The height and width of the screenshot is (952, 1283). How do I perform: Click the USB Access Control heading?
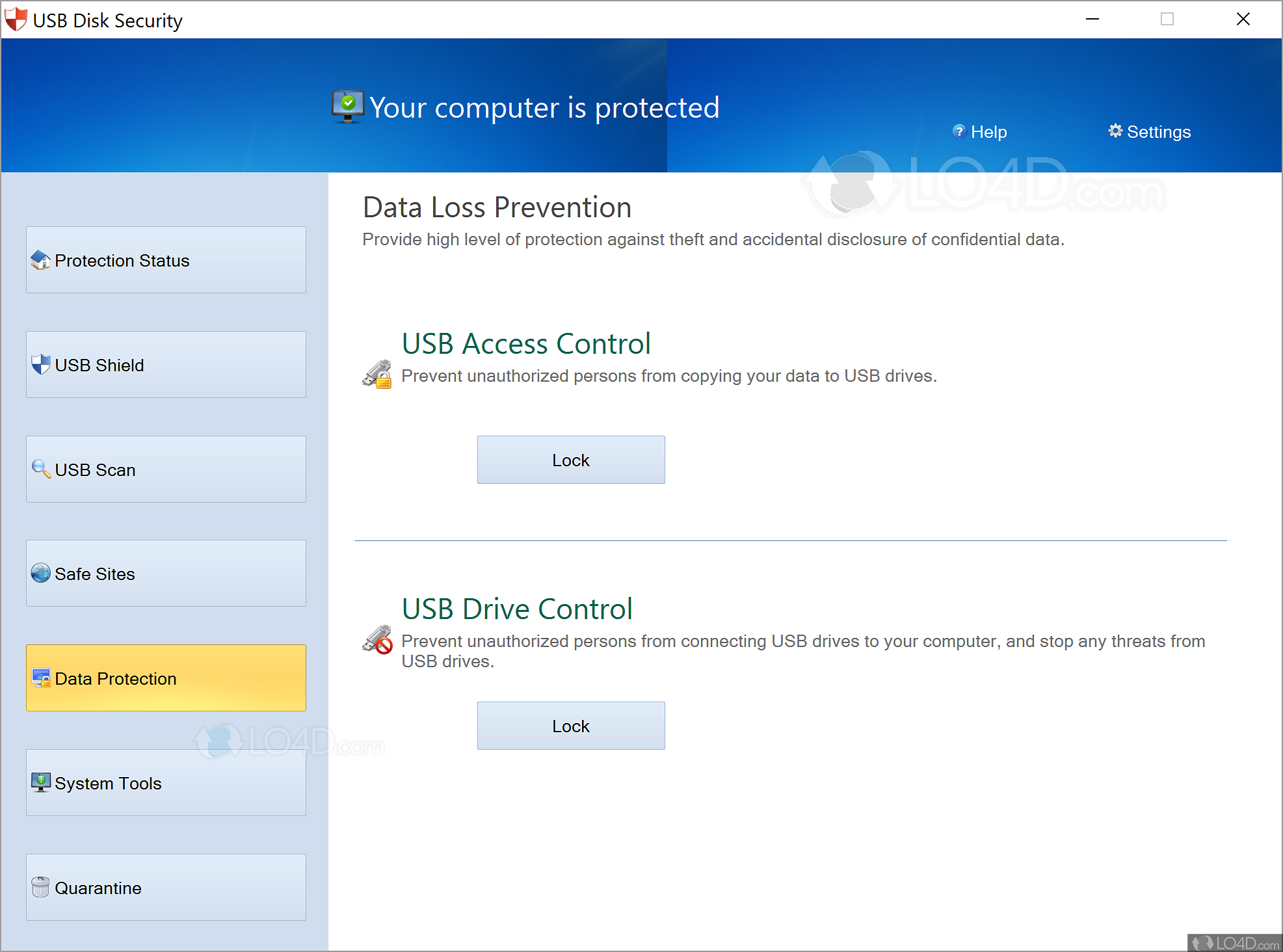526,343
